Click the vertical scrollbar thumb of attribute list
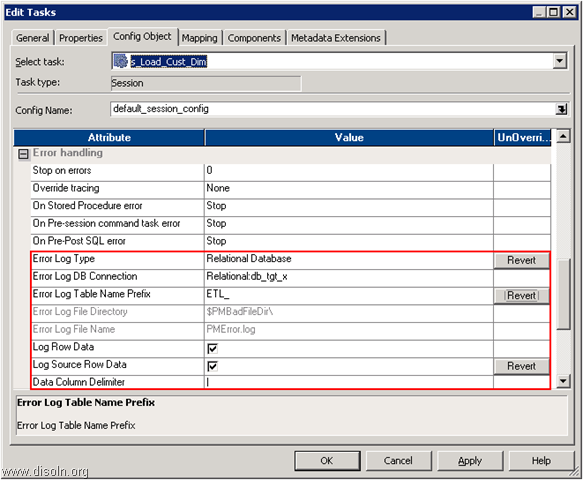Screen dimensions: 583x480 [563, 294]
